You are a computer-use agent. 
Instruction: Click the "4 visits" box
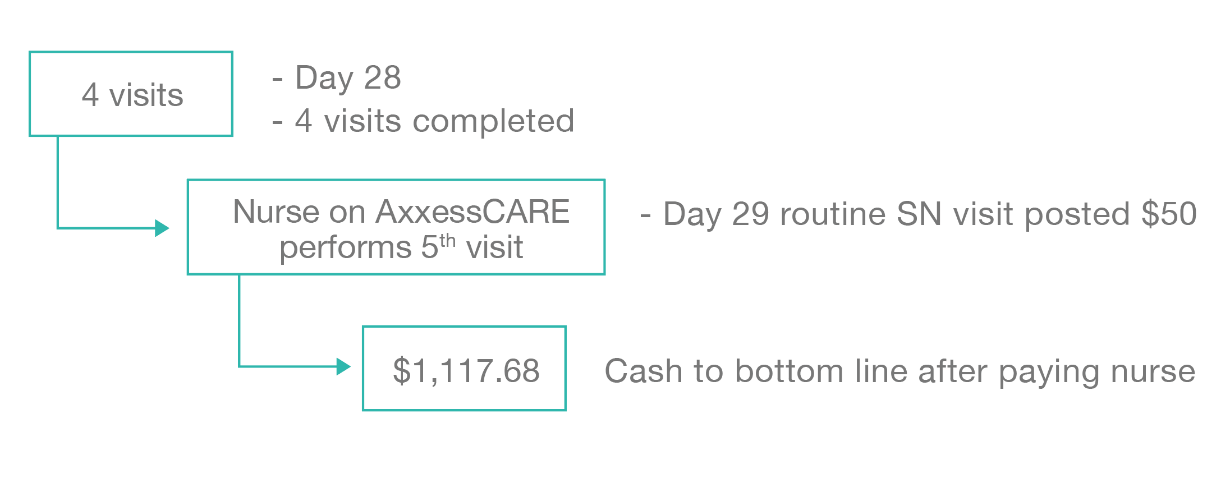tap(131, 94)
